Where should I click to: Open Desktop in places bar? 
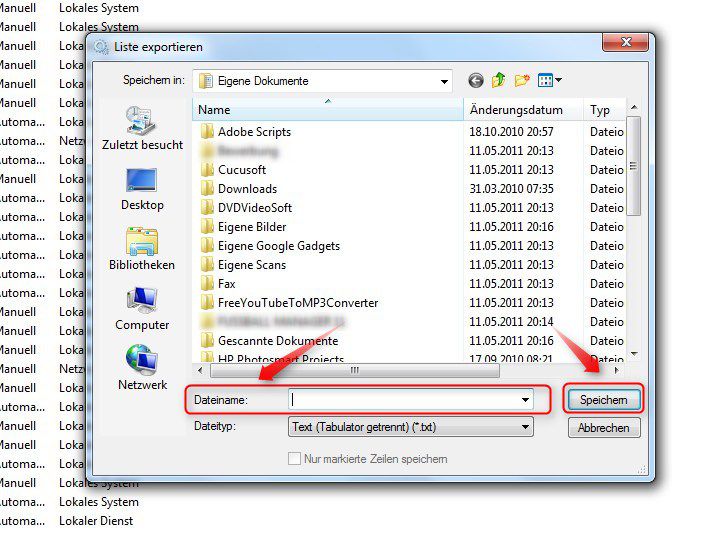(142, 190)
